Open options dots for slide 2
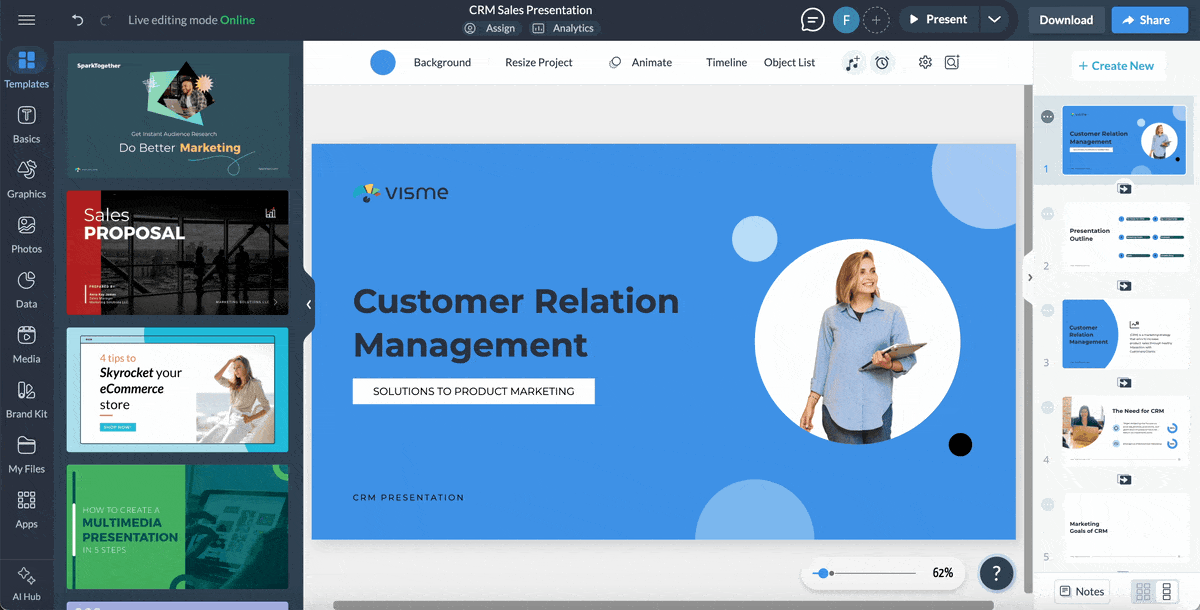 (x=1047, y=214)
